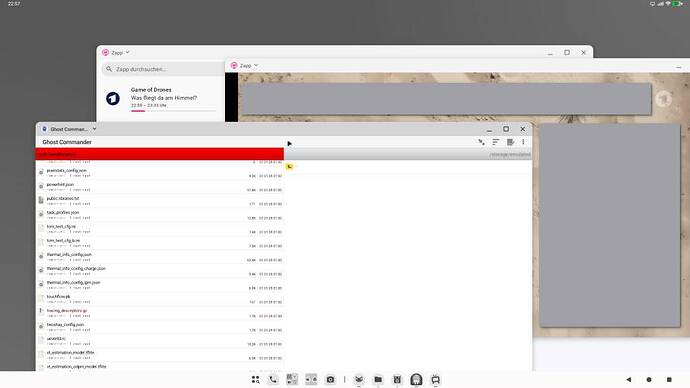Click the search magnifier in back Zapp window
Screen dimensions: 690x388
[x=109, y=69]
